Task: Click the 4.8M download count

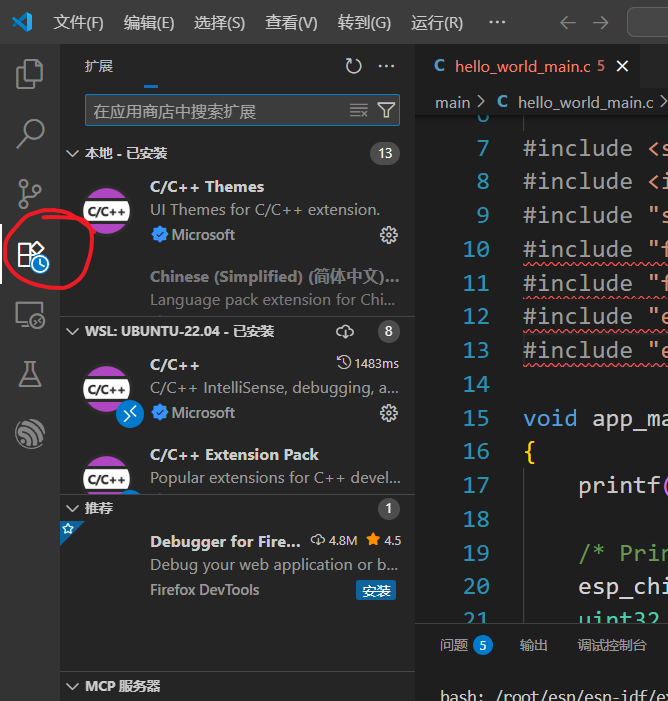Action: tap(334, 541)
